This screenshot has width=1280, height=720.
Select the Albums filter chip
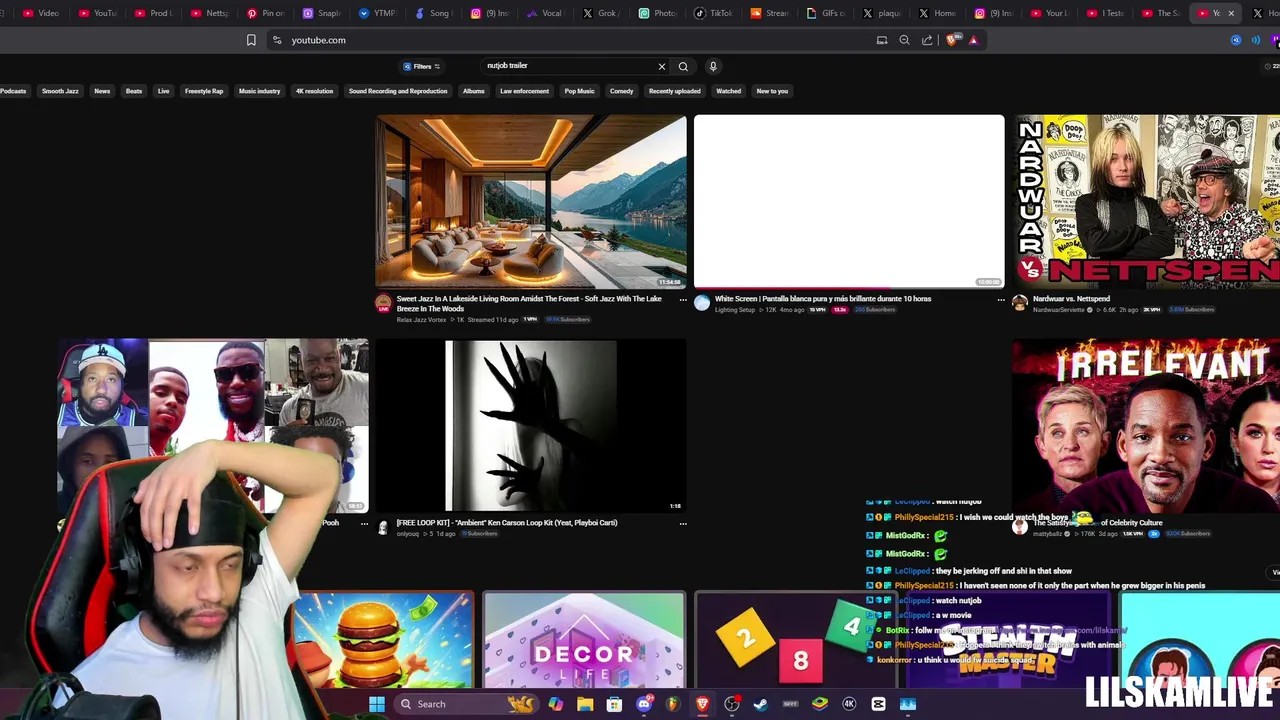pyautogui.click(x=474, y=91)
